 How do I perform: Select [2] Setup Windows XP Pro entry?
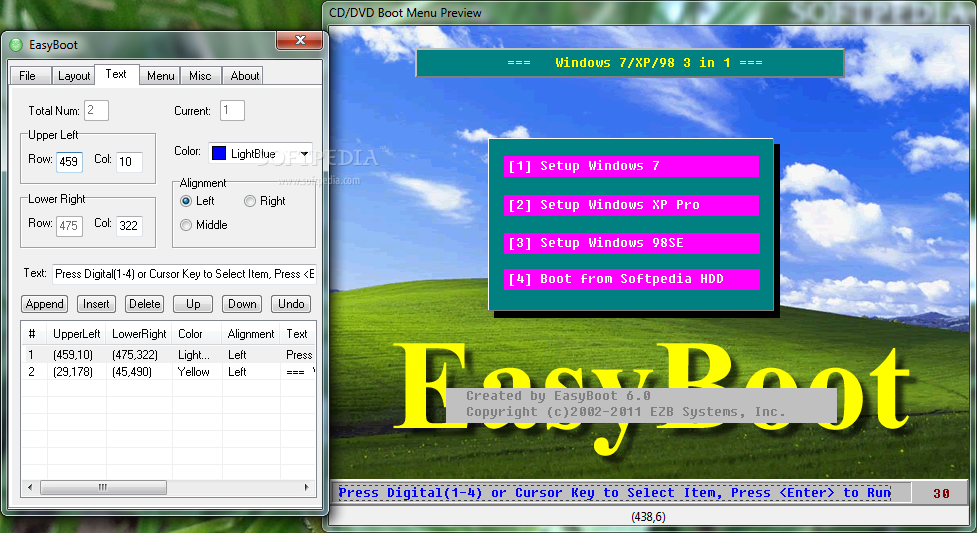pos(631,205)
